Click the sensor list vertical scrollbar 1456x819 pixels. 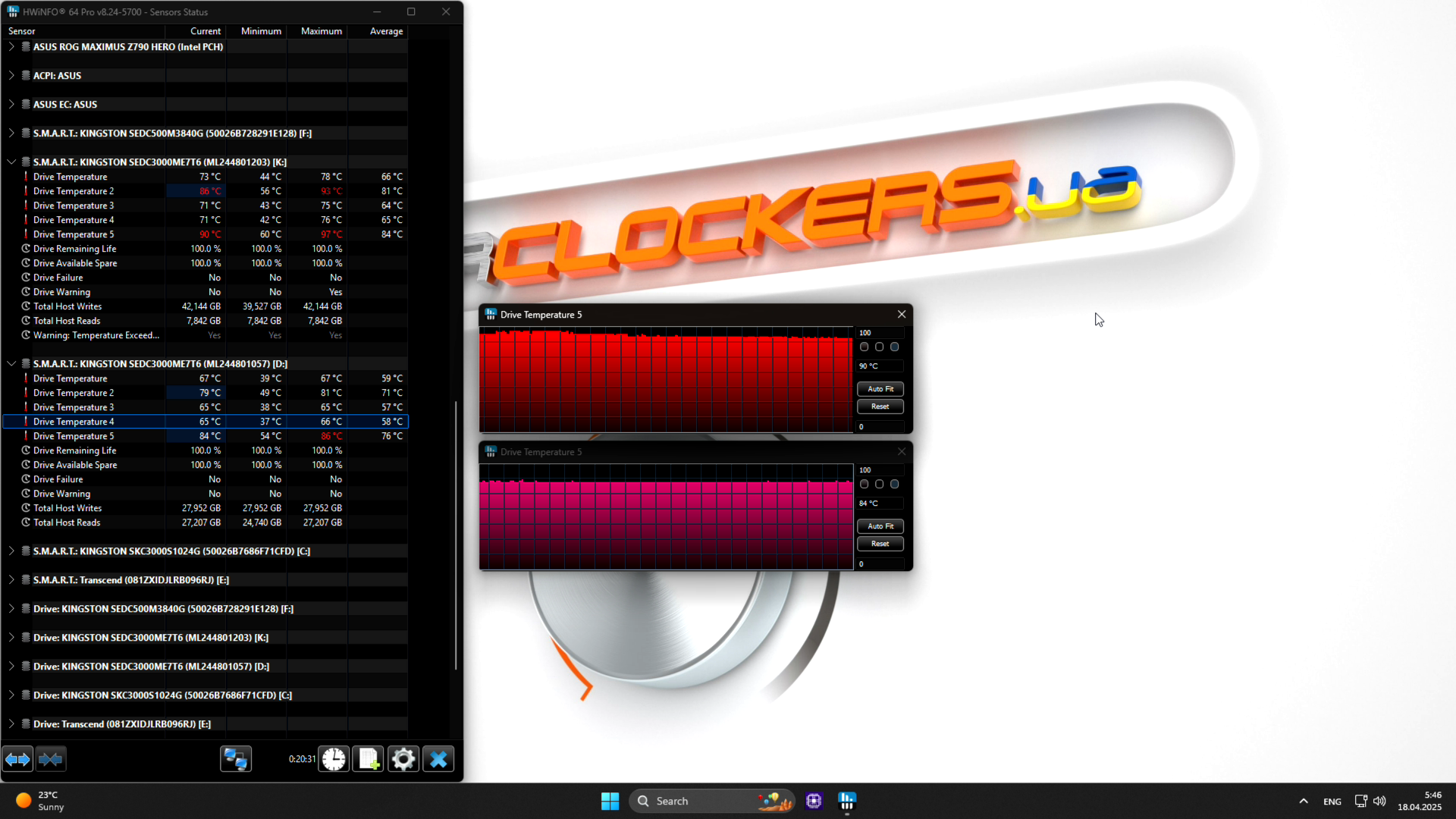456,535
